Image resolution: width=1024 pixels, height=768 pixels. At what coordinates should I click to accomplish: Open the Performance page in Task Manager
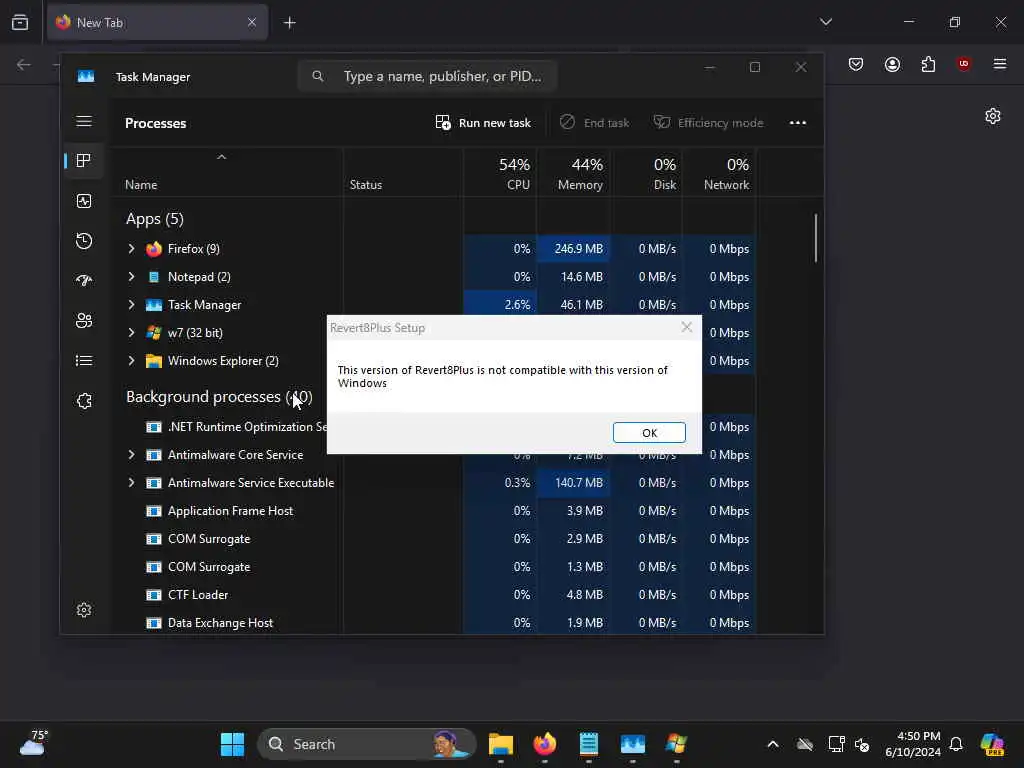(84, 201)
